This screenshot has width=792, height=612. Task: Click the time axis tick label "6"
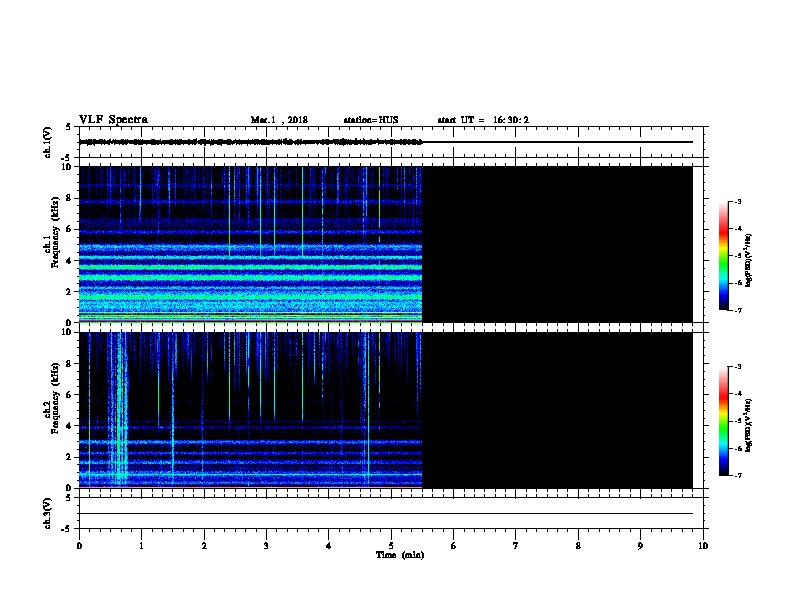click(x=453, y=546)
